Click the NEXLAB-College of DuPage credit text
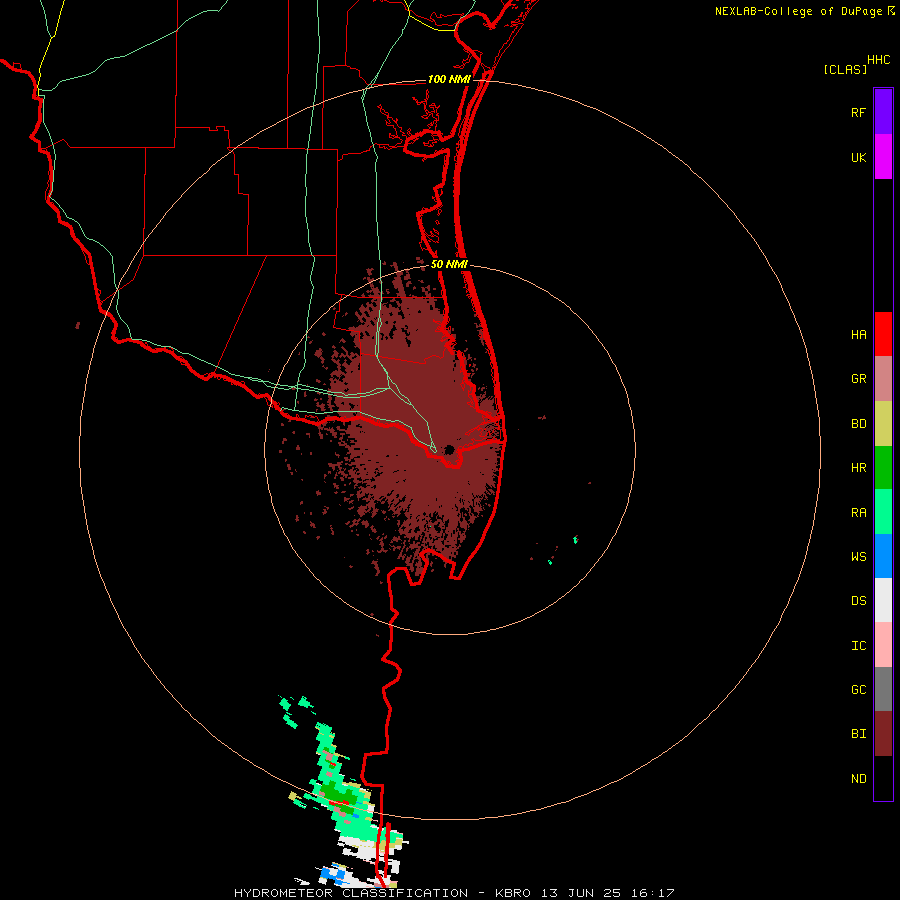 798,11
